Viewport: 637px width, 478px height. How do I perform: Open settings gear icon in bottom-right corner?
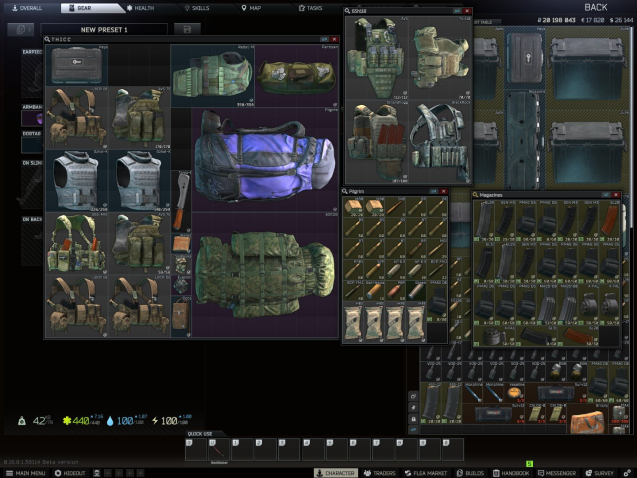(x=627, y=473)
